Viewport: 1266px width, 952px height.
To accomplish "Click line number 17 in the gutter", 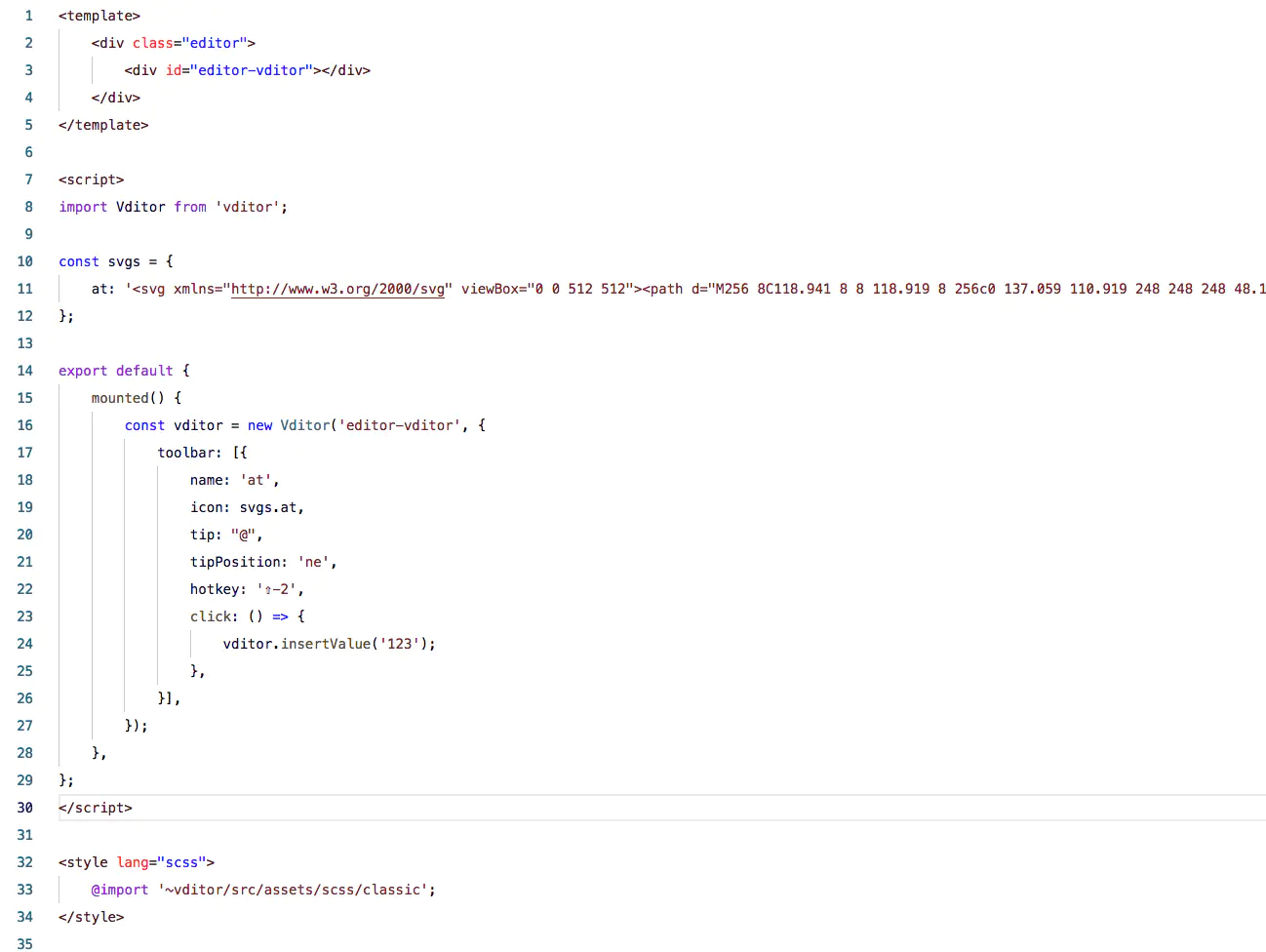I will click(x=25, y=453).
